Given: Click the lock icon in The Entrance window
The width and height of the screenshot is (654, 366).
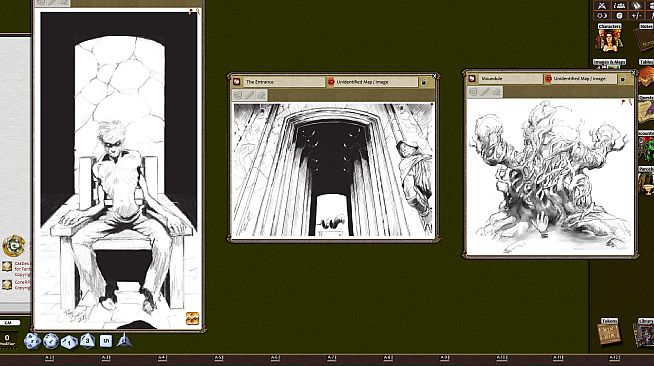Looking at the screenshot, I should point(424,82).
